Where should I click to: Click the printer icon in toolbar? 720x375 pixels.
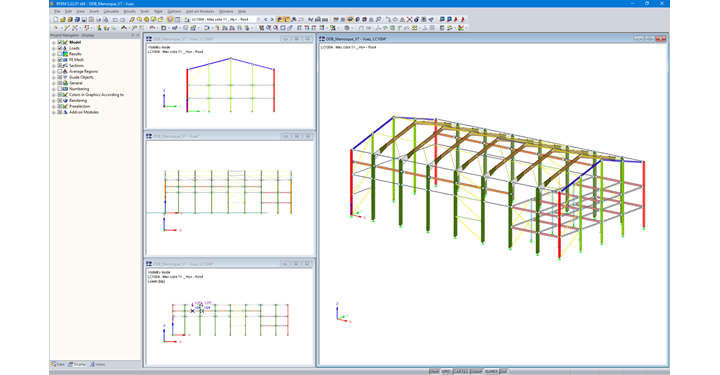(98, 20)
